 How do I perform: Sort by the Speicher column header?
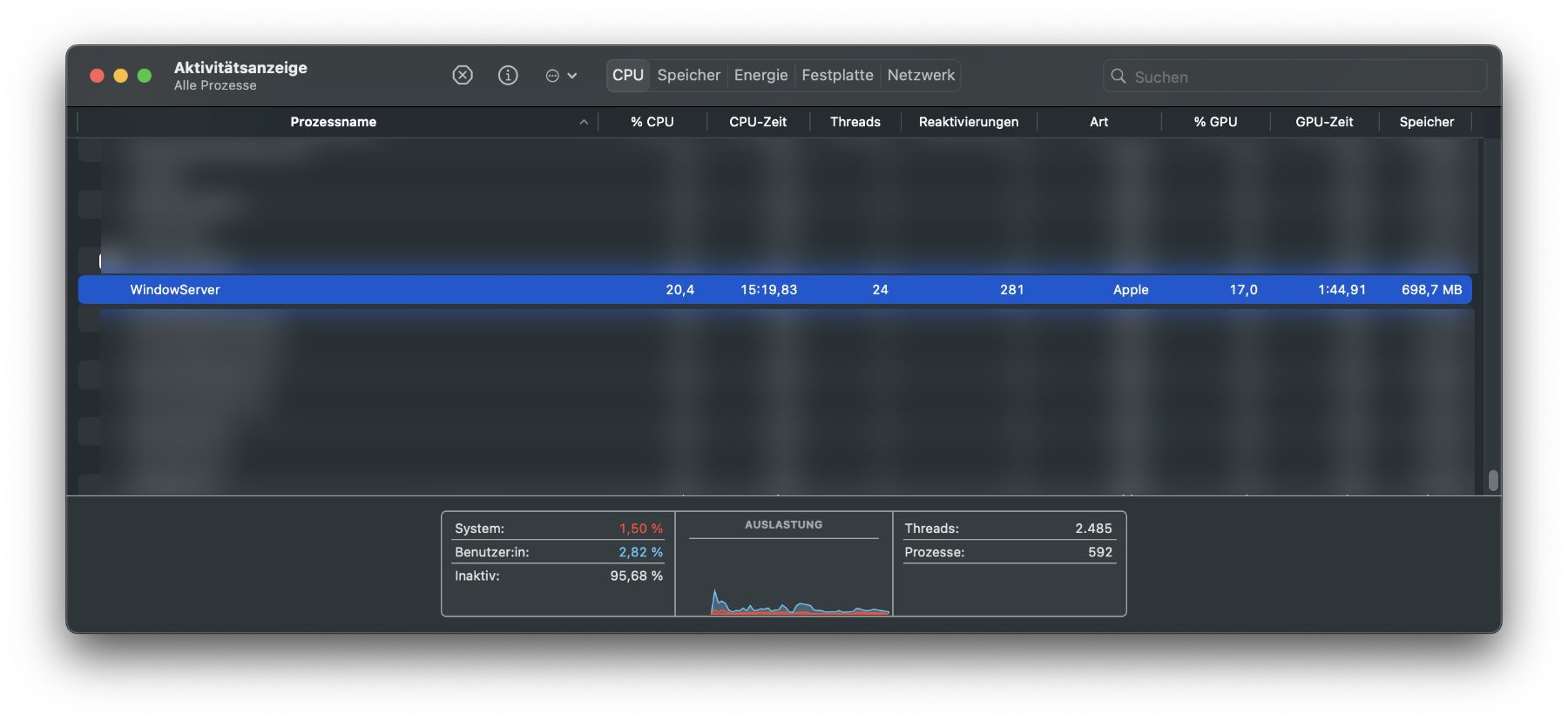[x=1426, y=122]
